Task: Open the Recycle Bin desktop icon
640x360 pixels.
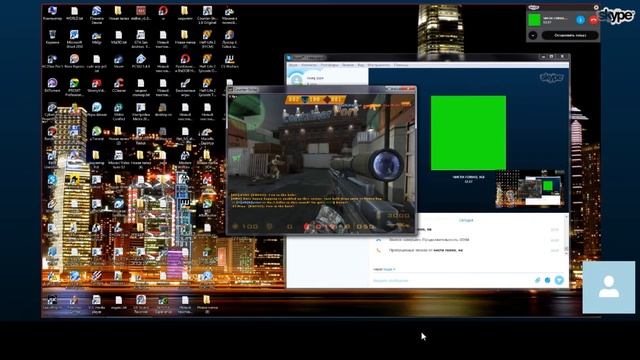Action: pyautogui.click(x=52, y=38)
